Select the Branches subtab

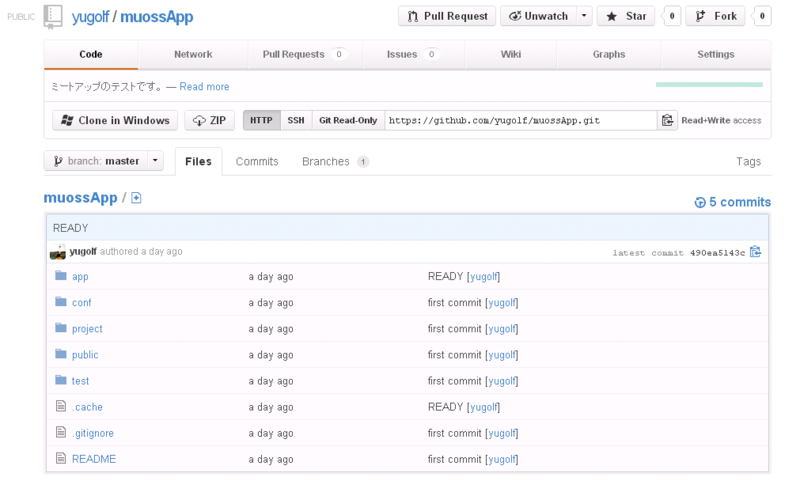[335, 162]
